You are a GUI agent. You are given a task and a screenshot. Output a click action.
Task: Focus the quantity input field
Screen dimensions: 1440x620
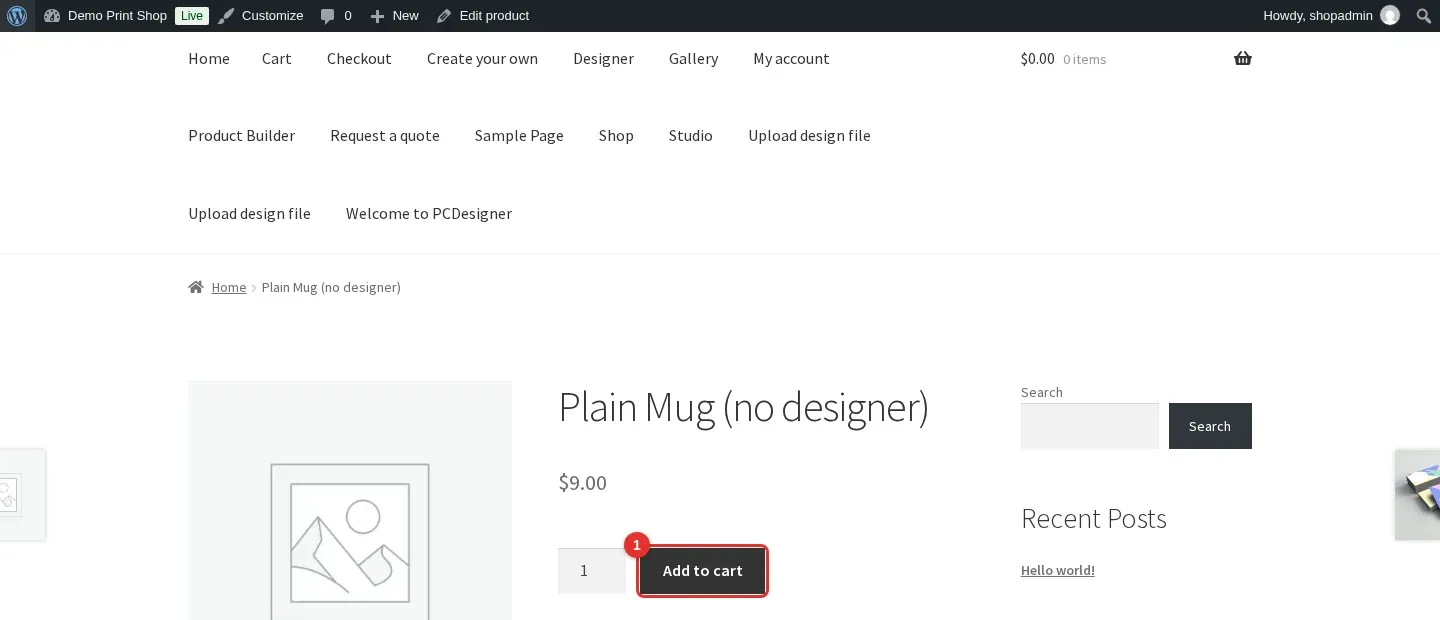click(592, 571)
